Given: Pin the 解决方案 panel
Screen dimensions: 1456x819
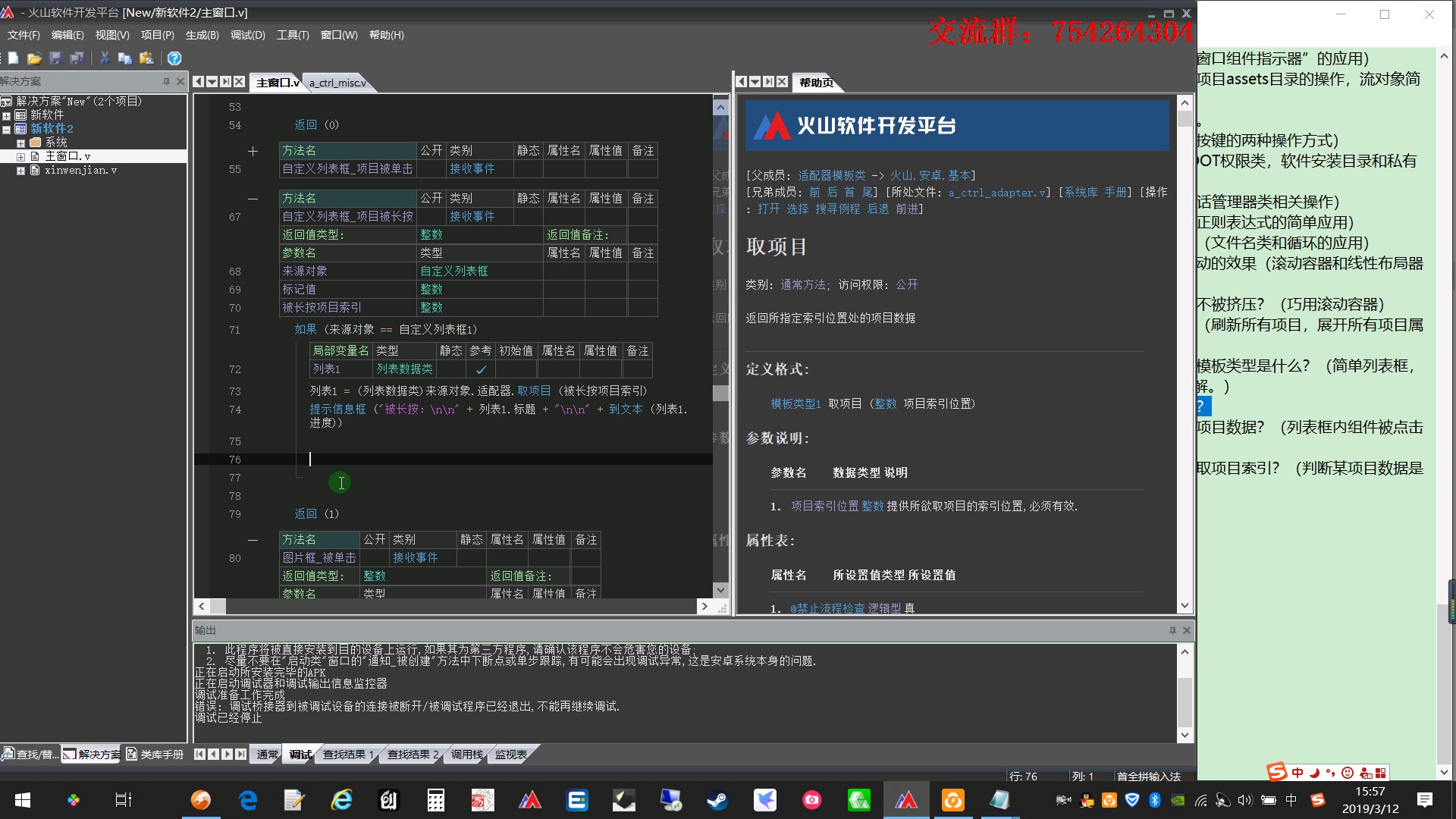Looking at the screenshot, I should tap(166, 81).
